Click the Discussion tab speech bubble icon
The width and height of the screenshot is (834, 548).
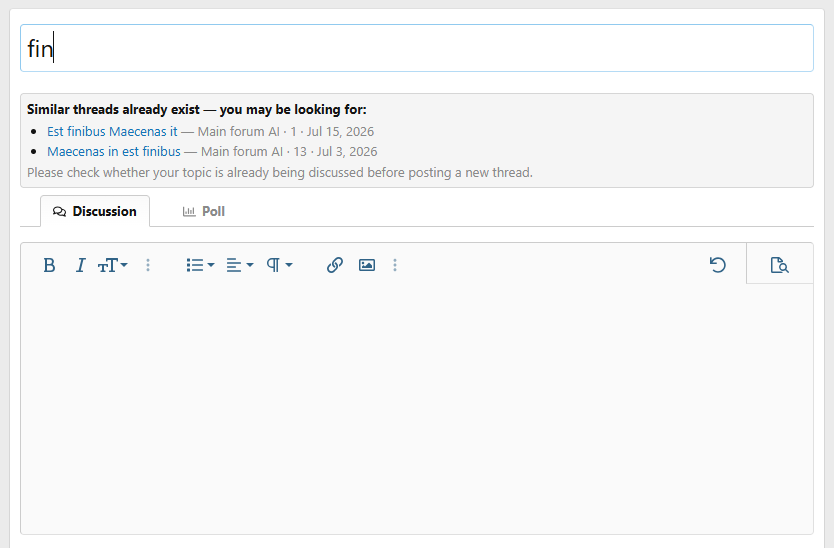[x=60, y=212]
